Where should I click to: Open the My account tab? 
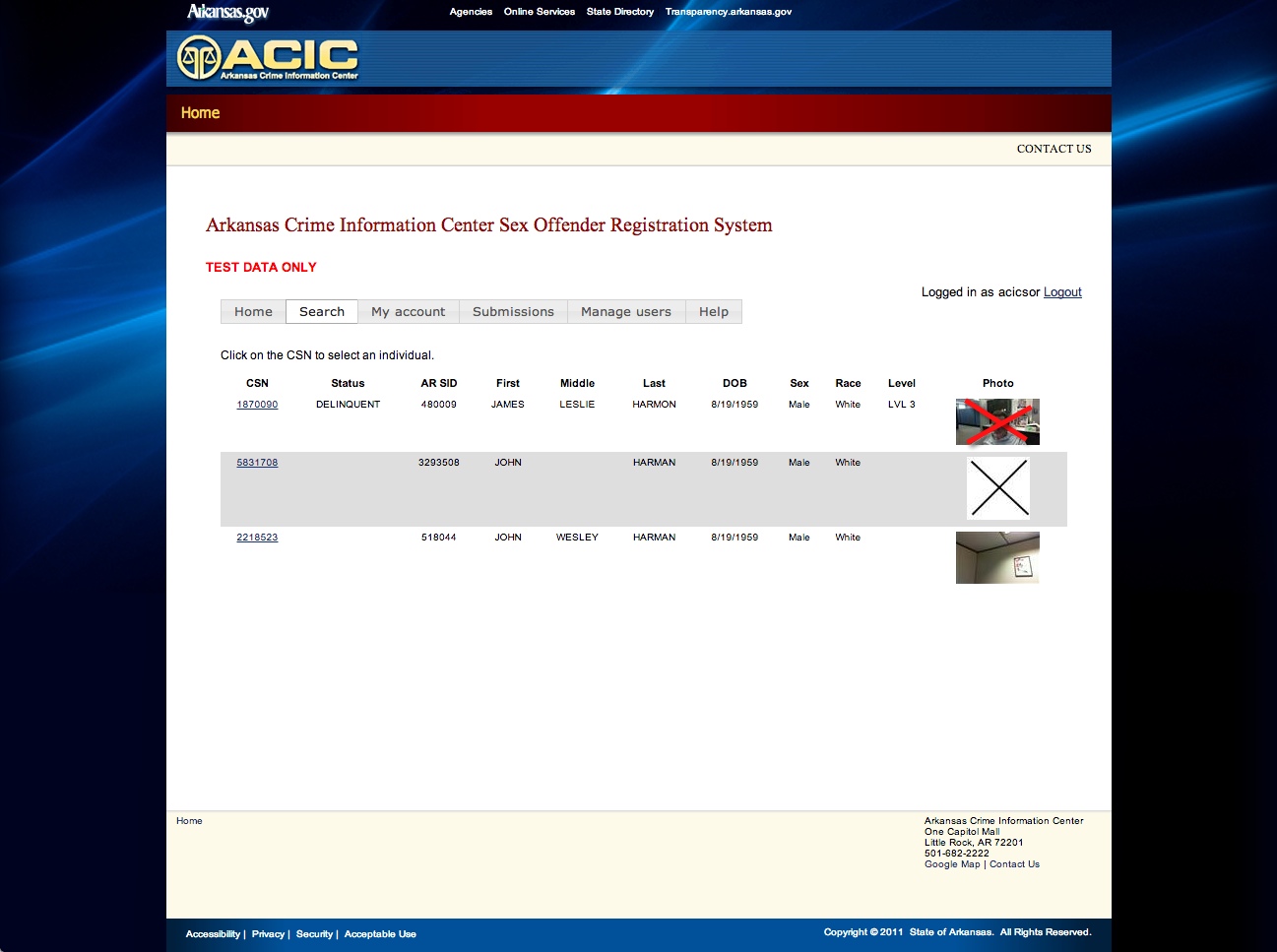click(x=409, y=312)
